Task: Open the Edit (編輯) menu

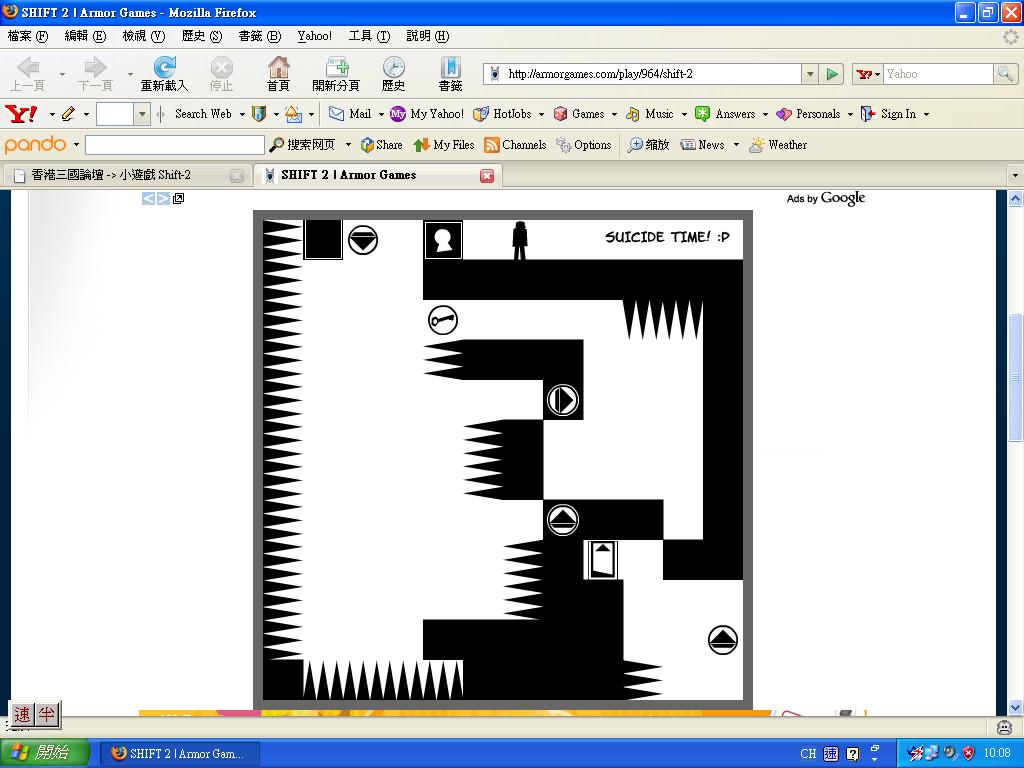Action: (85, 36)
